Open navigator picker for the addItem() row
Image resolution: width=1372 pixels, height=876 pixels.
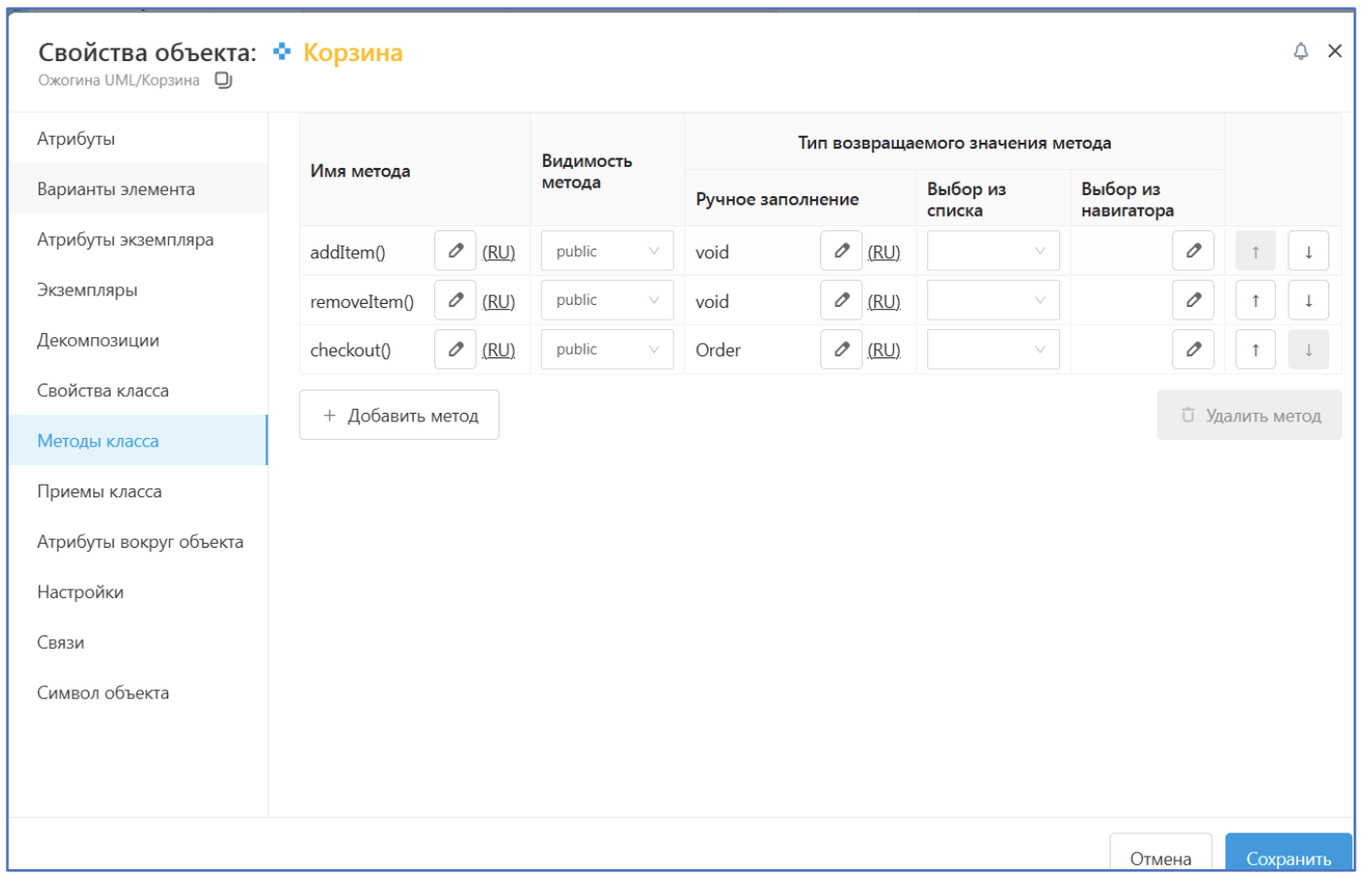click(1192, 252)
